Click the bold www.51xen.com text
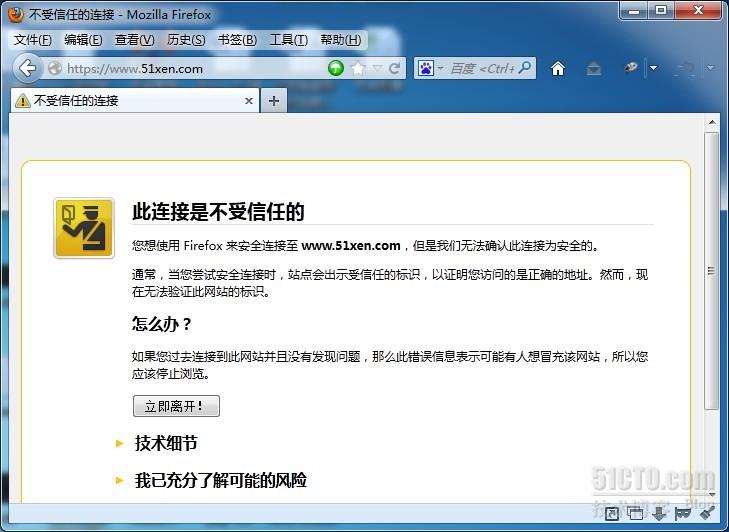The image size is (729, 532). point(351,246)
